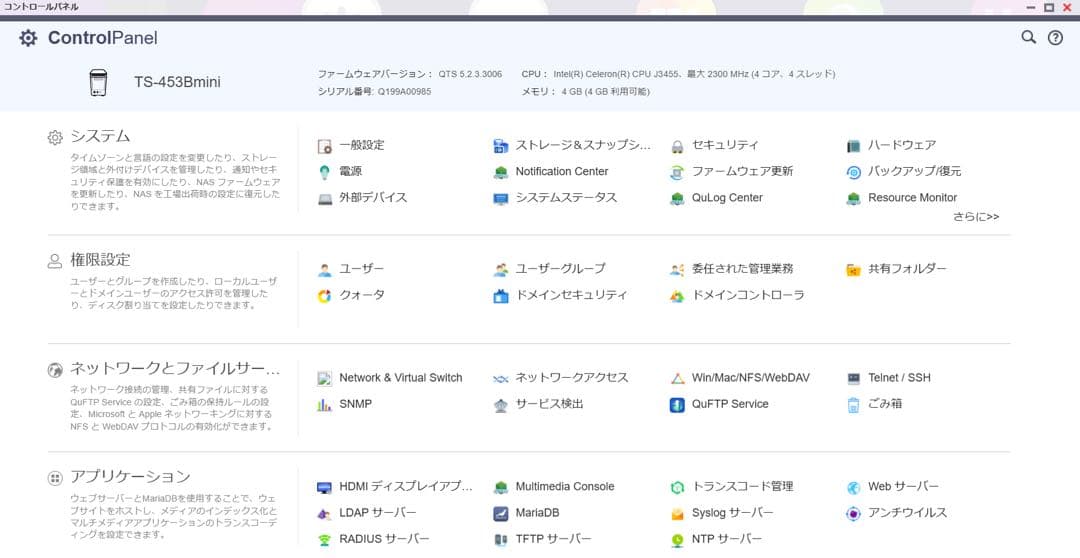Select the クォータ icon

[x=325, y=296]
